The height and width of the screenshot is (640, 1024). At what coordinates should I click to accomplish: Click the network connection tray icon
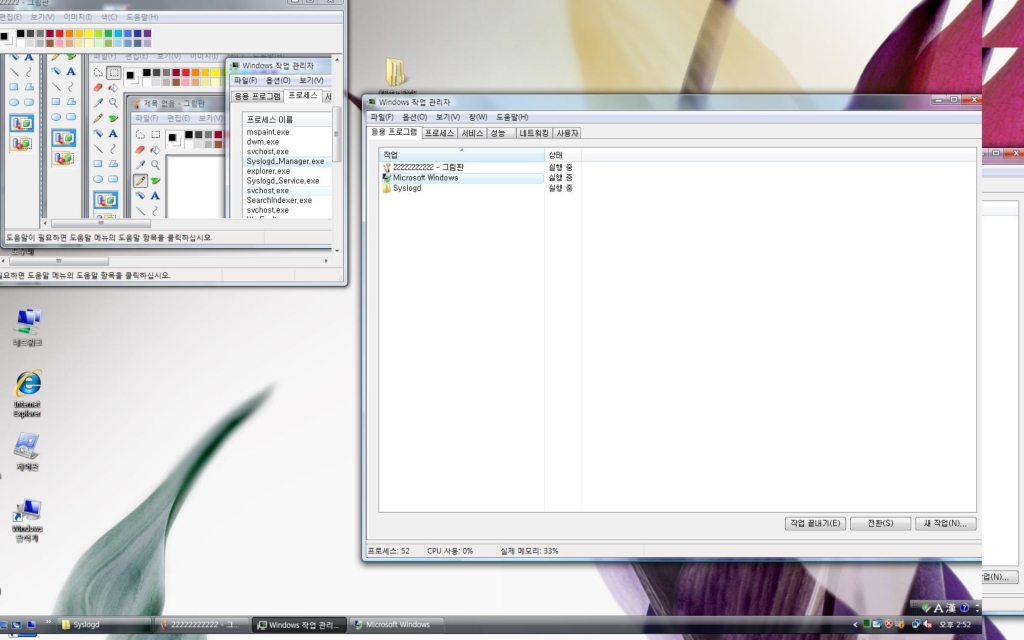(x=916, y=624)
